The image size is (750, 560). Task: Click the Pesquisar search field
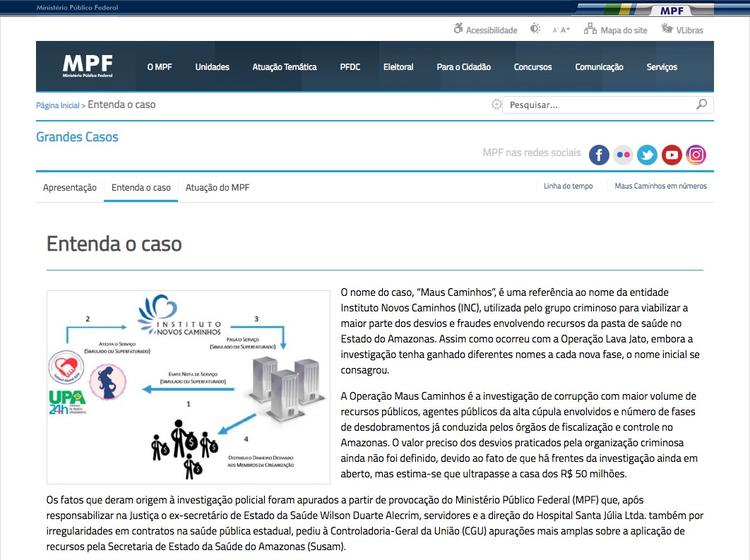pos(598,104)
